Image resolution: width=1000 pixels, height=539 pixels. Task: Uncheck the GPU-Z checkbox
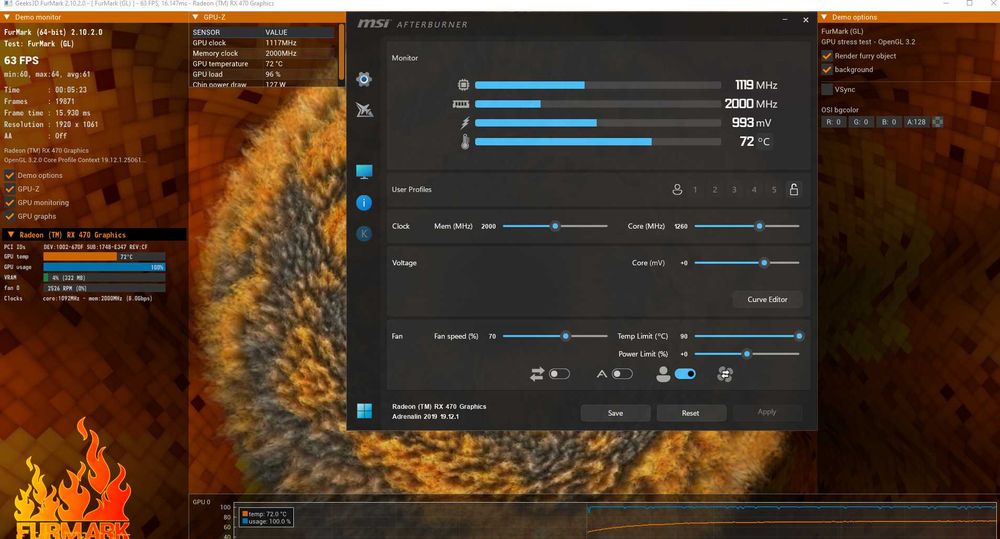coord(10,189)
